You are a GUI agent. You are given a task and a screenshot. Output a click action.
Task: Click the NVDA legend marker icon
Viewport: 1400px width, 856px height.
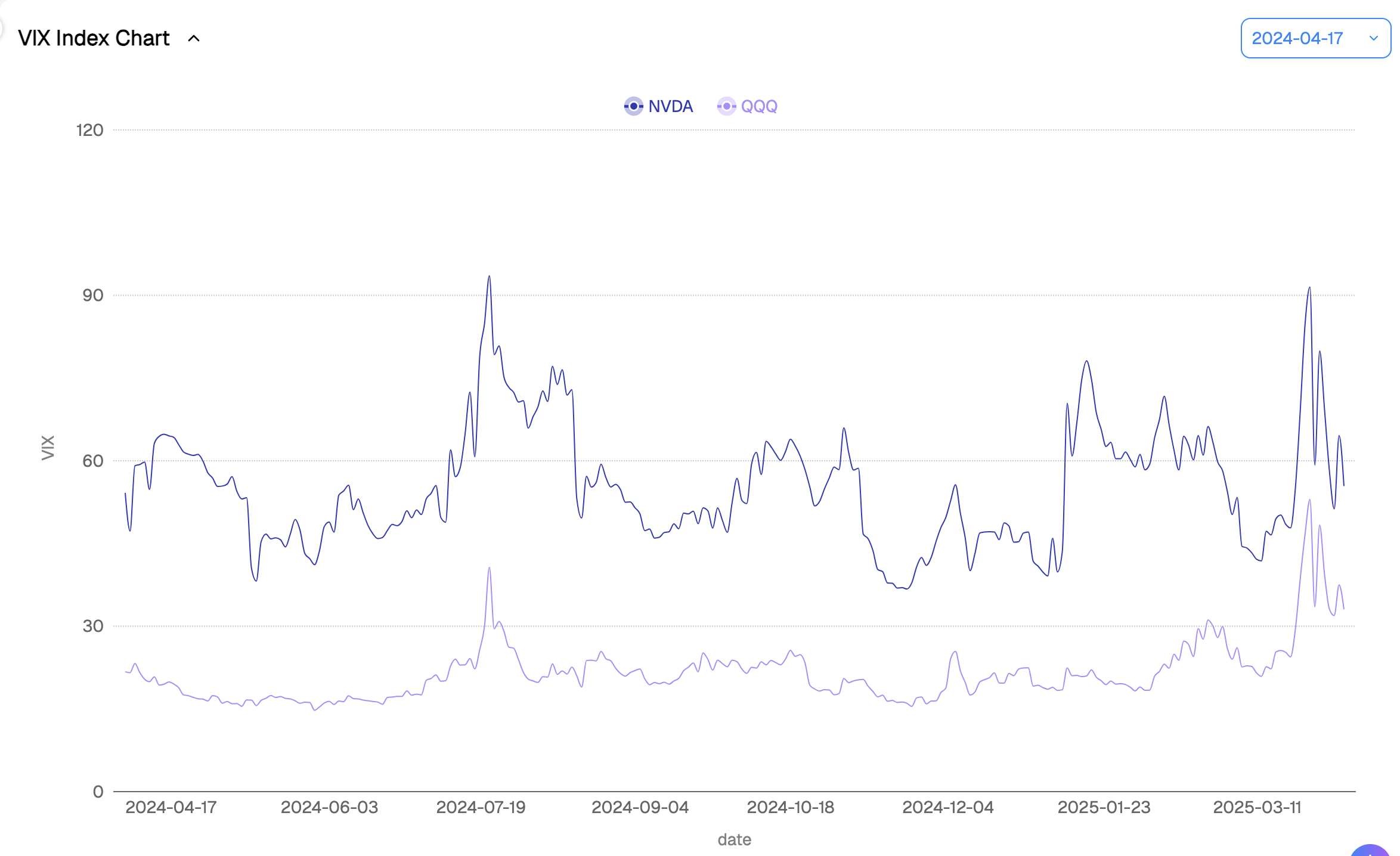[633, 106]
